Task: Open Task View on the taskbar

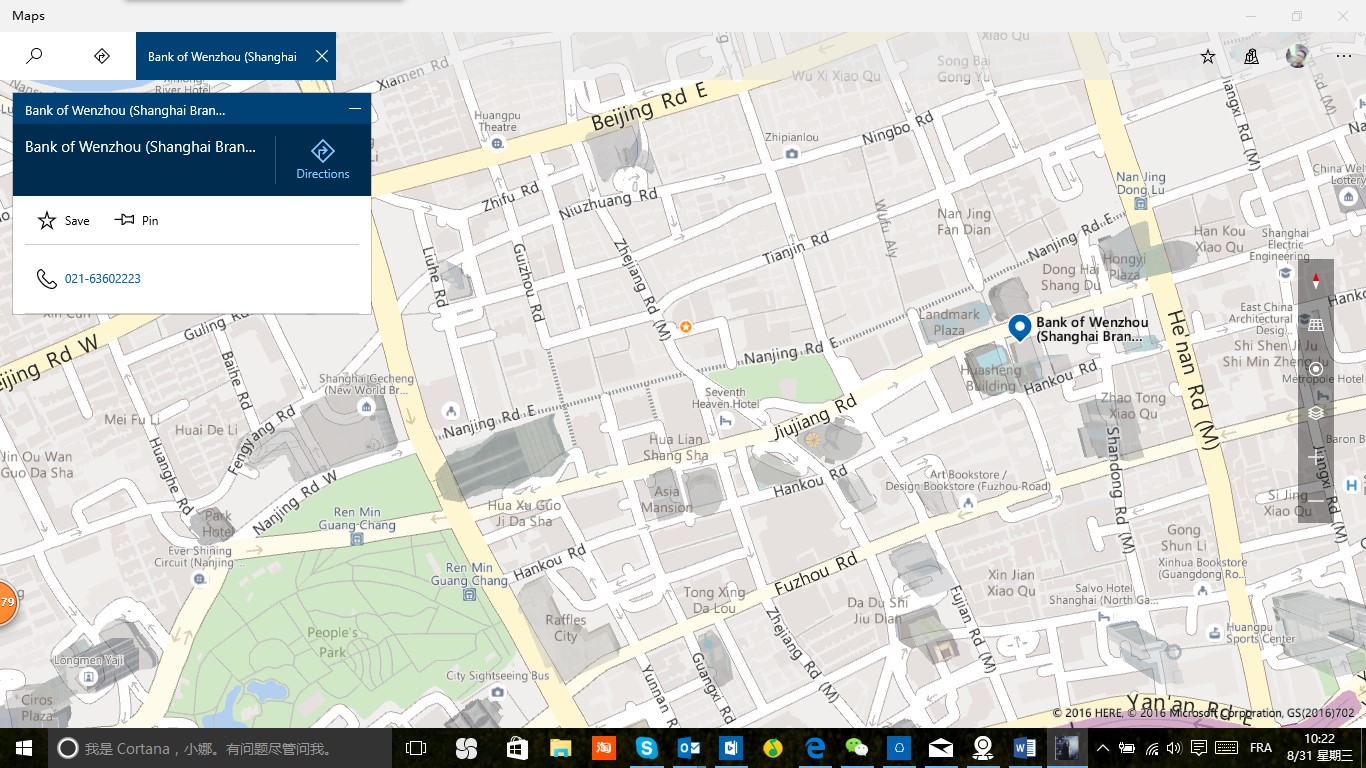Action: coord(416,748)
